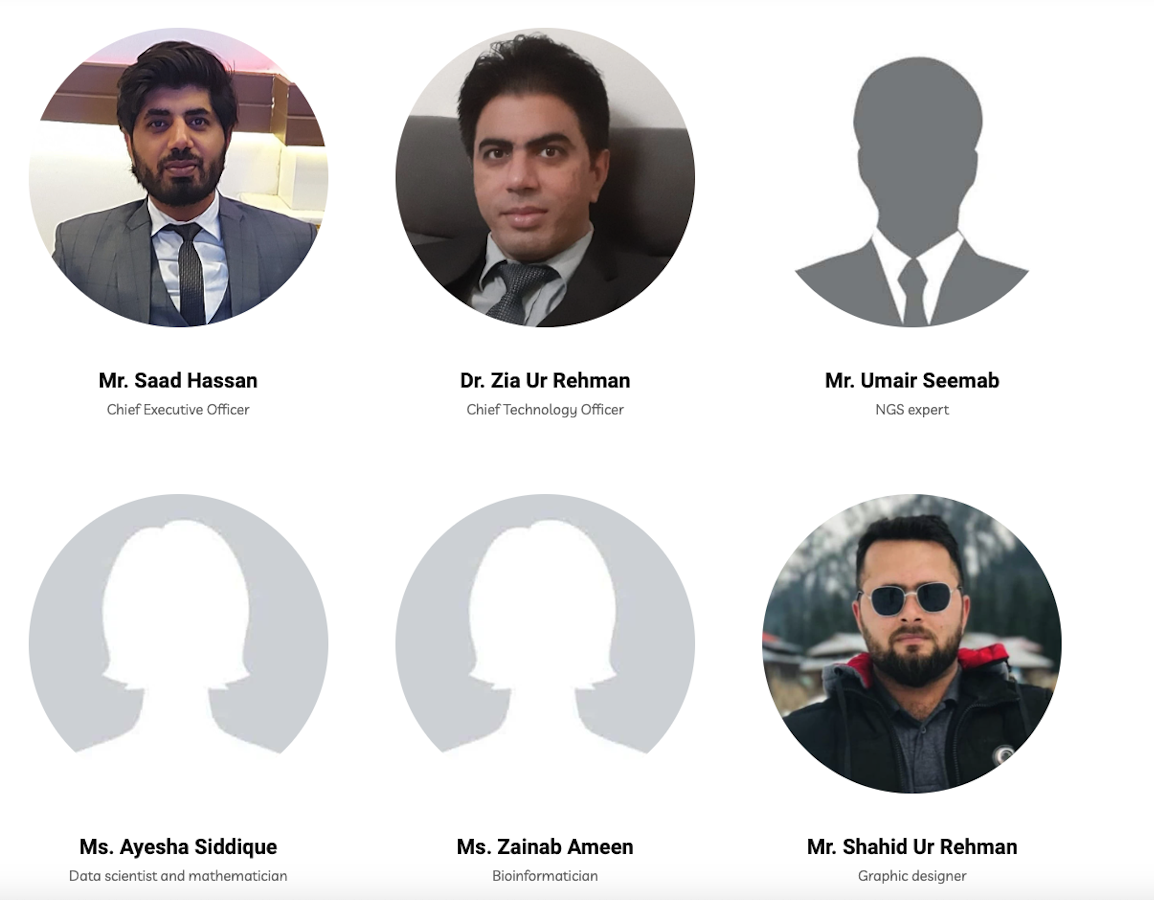
Task: Select the Ms. Zainab Ameen heading
Action: coord(545,847)
